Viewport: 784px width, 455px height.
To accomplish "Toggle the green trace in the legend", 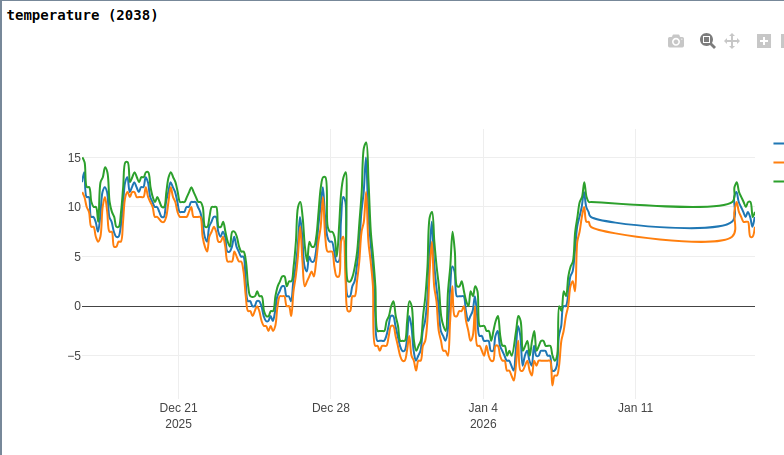I will [778, 181].
